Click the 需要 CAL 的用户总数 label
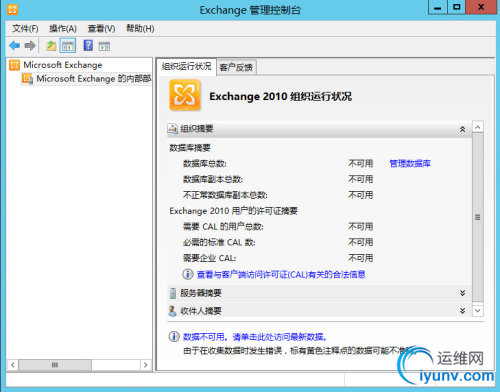 223,227
